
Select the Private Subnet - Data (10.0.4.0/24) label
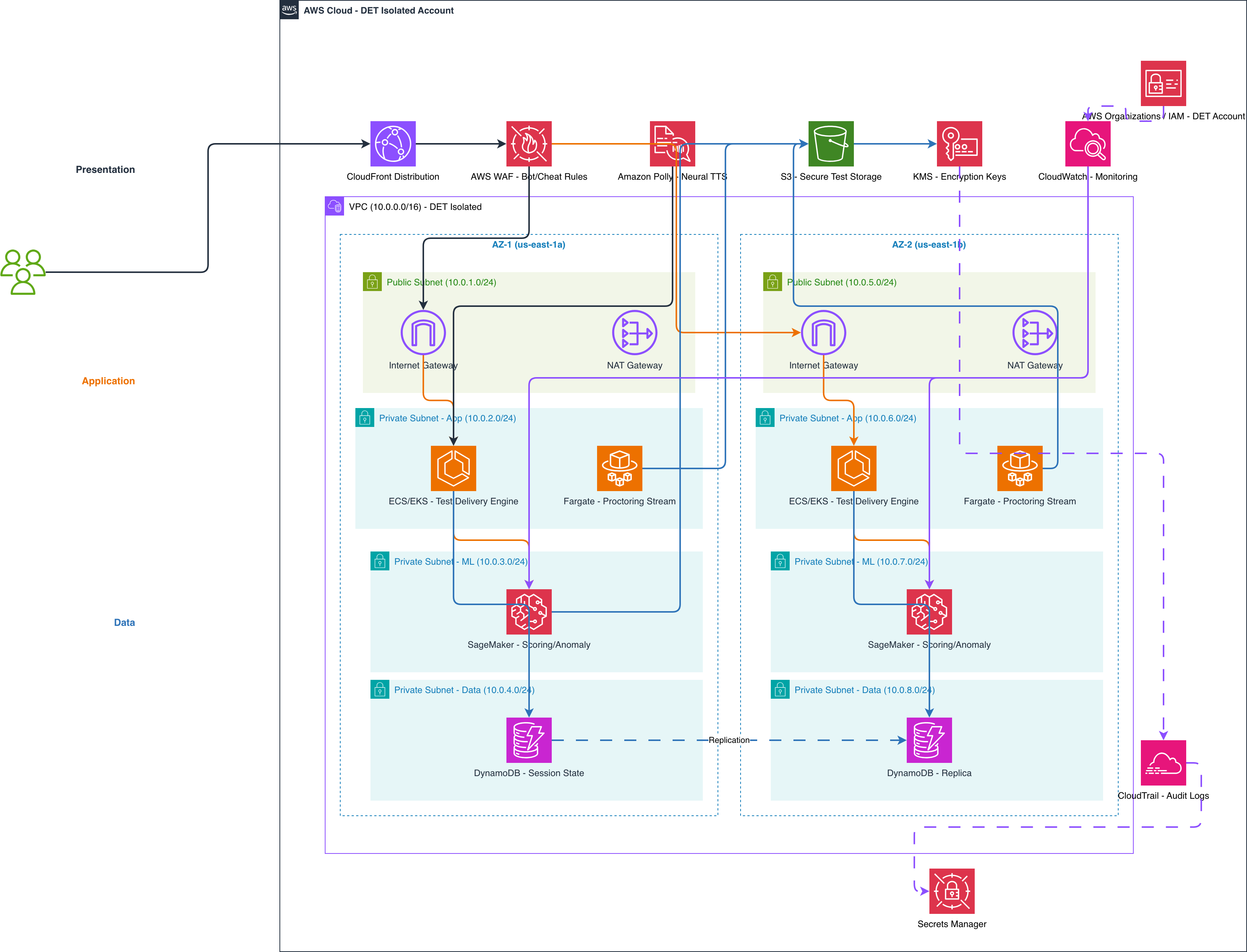point(464,690)
